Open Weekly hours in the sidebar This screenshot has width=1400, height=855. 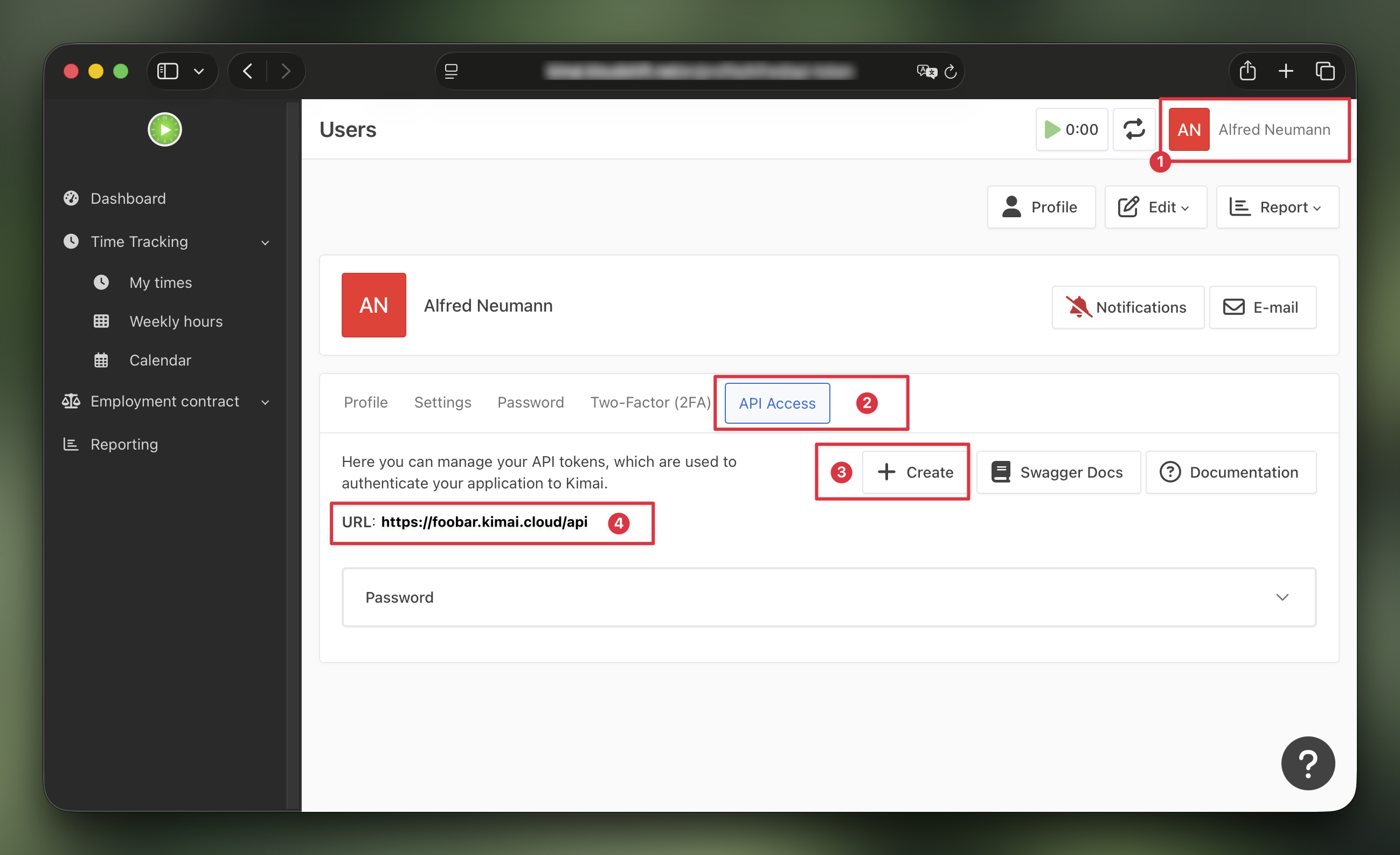(176, 321)
